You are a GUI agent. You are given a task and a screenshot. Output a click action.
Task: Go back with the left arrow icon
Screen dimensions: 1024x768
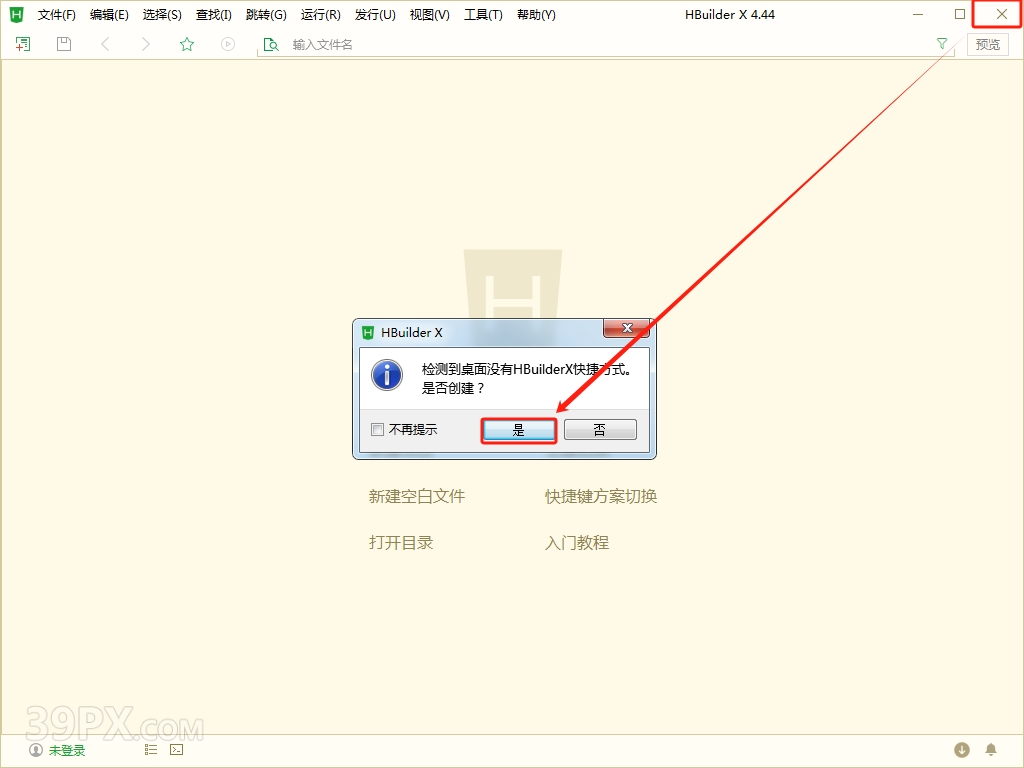105,44
